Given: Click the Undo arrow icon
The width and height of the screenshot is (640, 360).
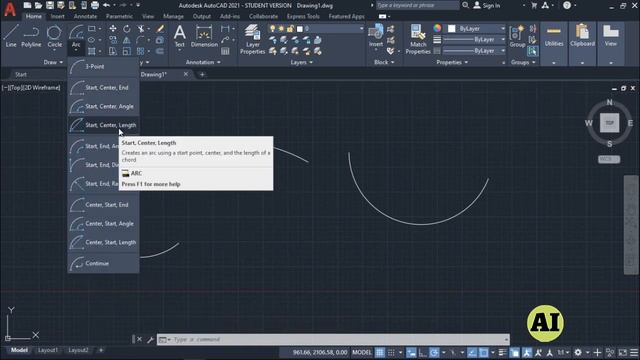Looking at the screenshot, I should (x=107, y=5).
